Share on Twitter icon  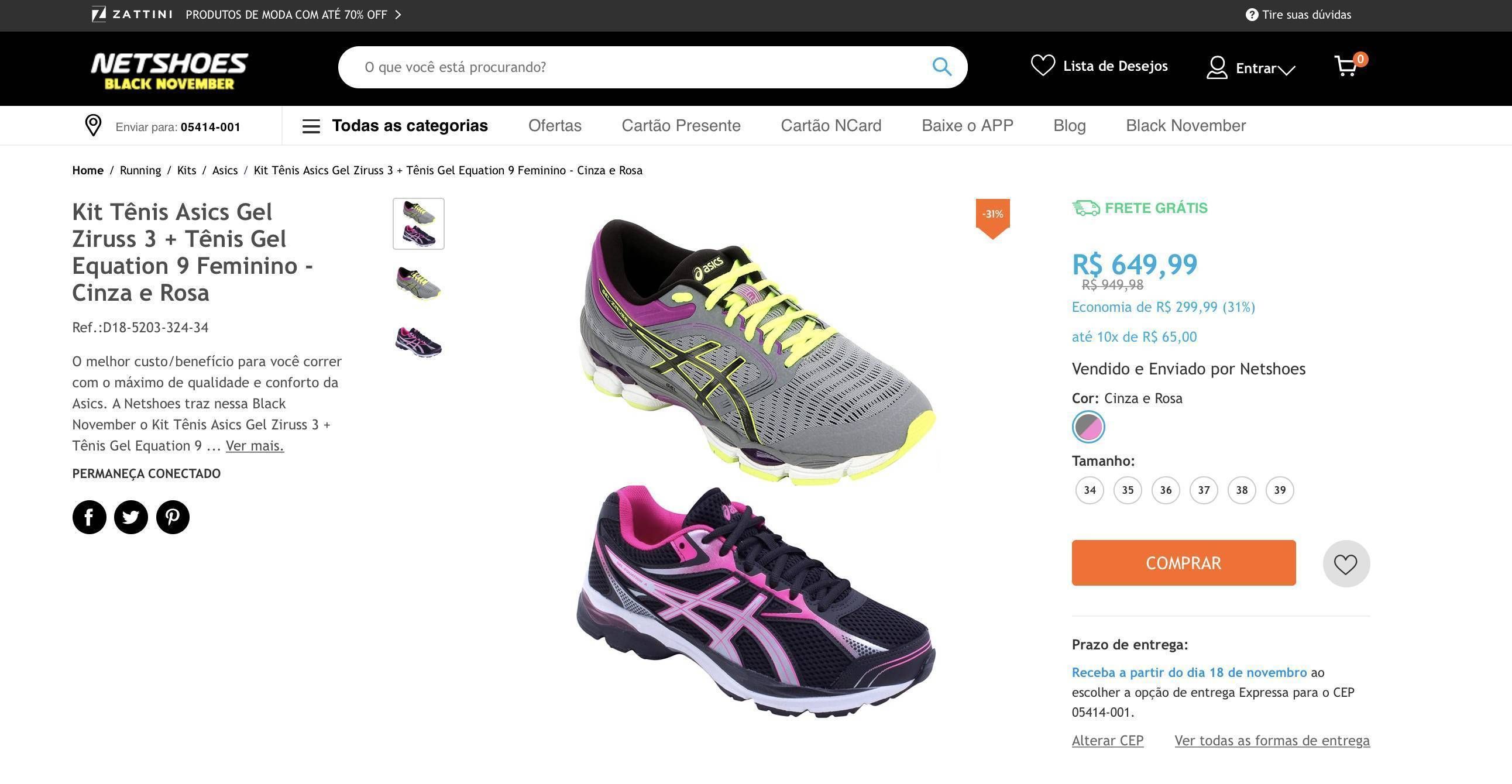click(x=131, y=517)
